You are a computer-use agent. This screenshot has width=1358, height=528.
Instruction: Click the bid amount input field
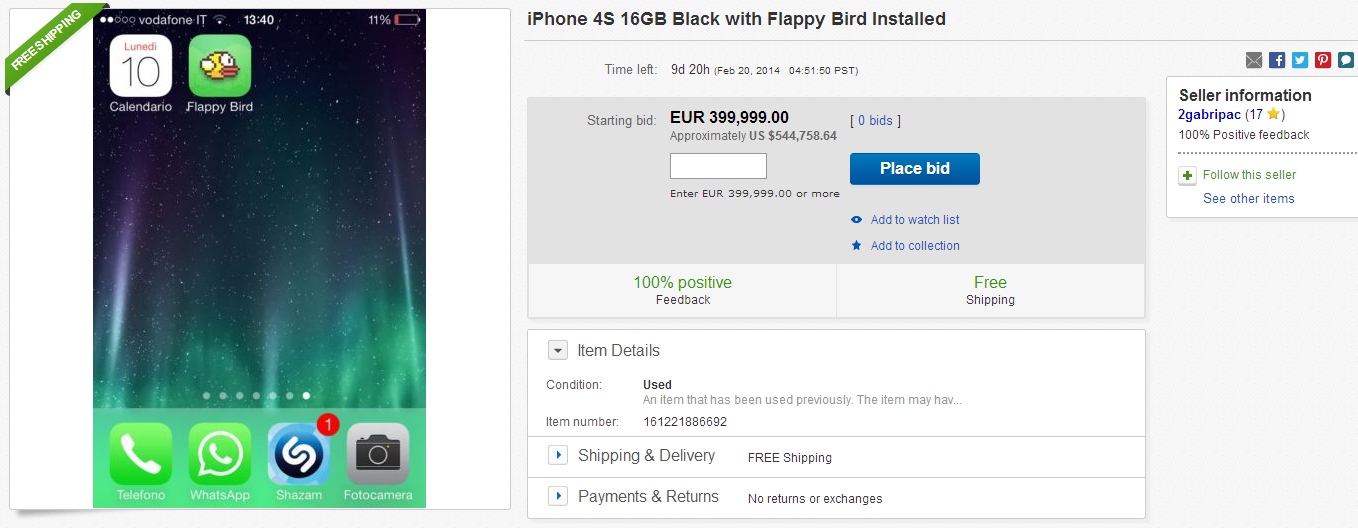pos(718,166)
